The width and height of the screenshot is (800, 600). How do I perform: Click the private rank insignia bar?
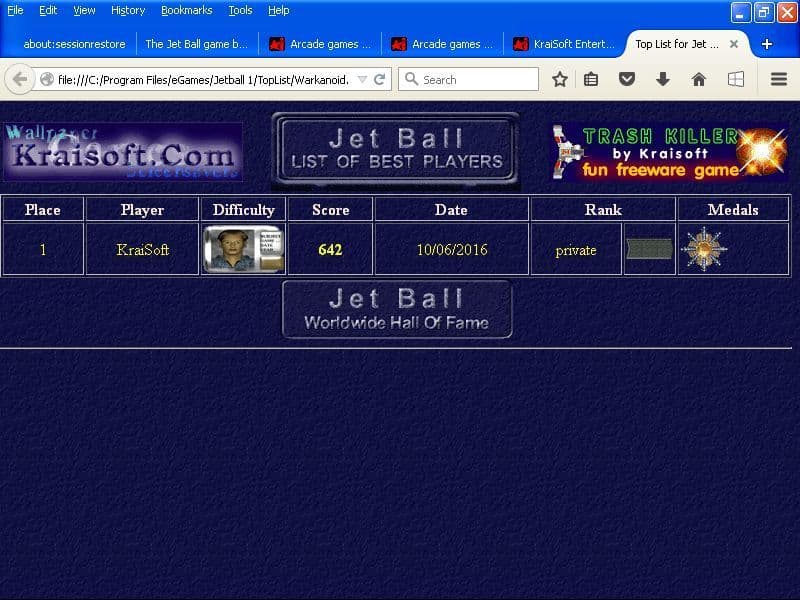(x=649, y=249)
